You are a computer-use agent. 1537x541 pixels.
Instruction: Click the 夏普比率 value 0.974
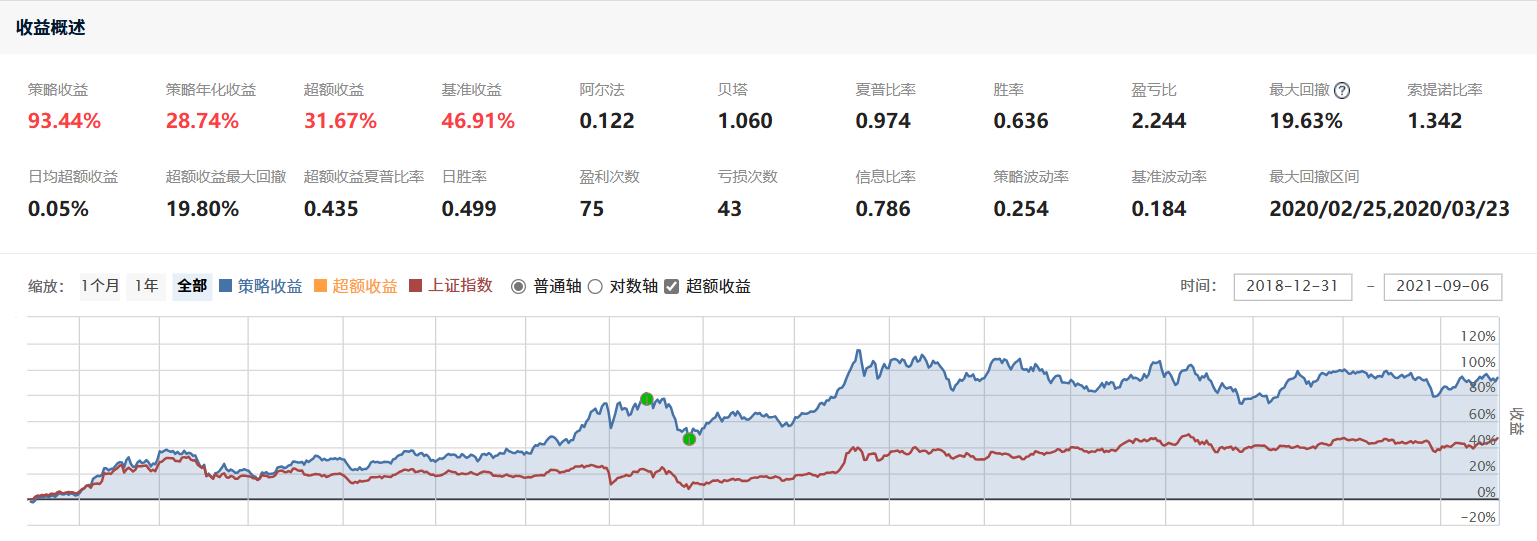(x=883, y=122)
